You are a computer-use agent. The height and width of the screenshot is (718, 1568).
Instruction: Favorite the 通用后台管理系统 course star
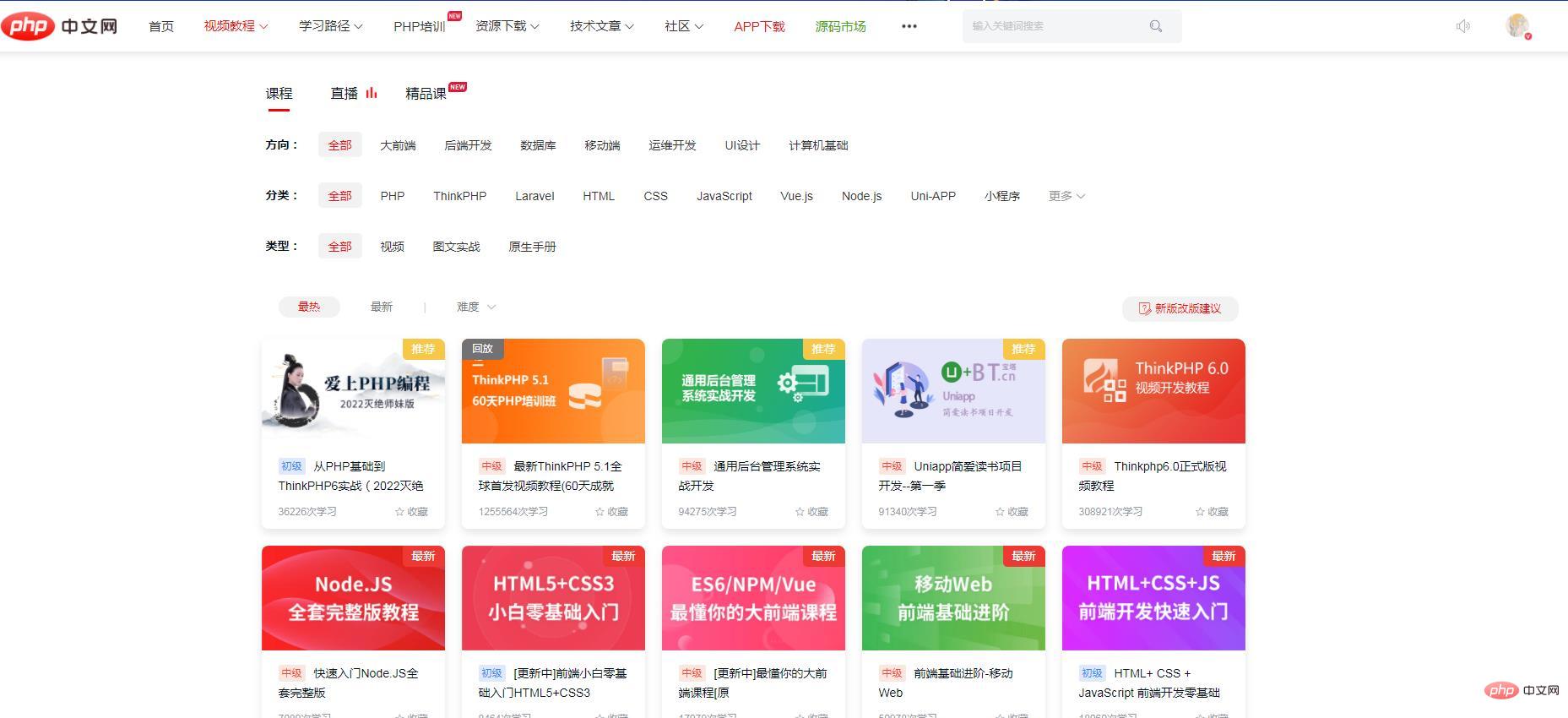pos(800,512)
